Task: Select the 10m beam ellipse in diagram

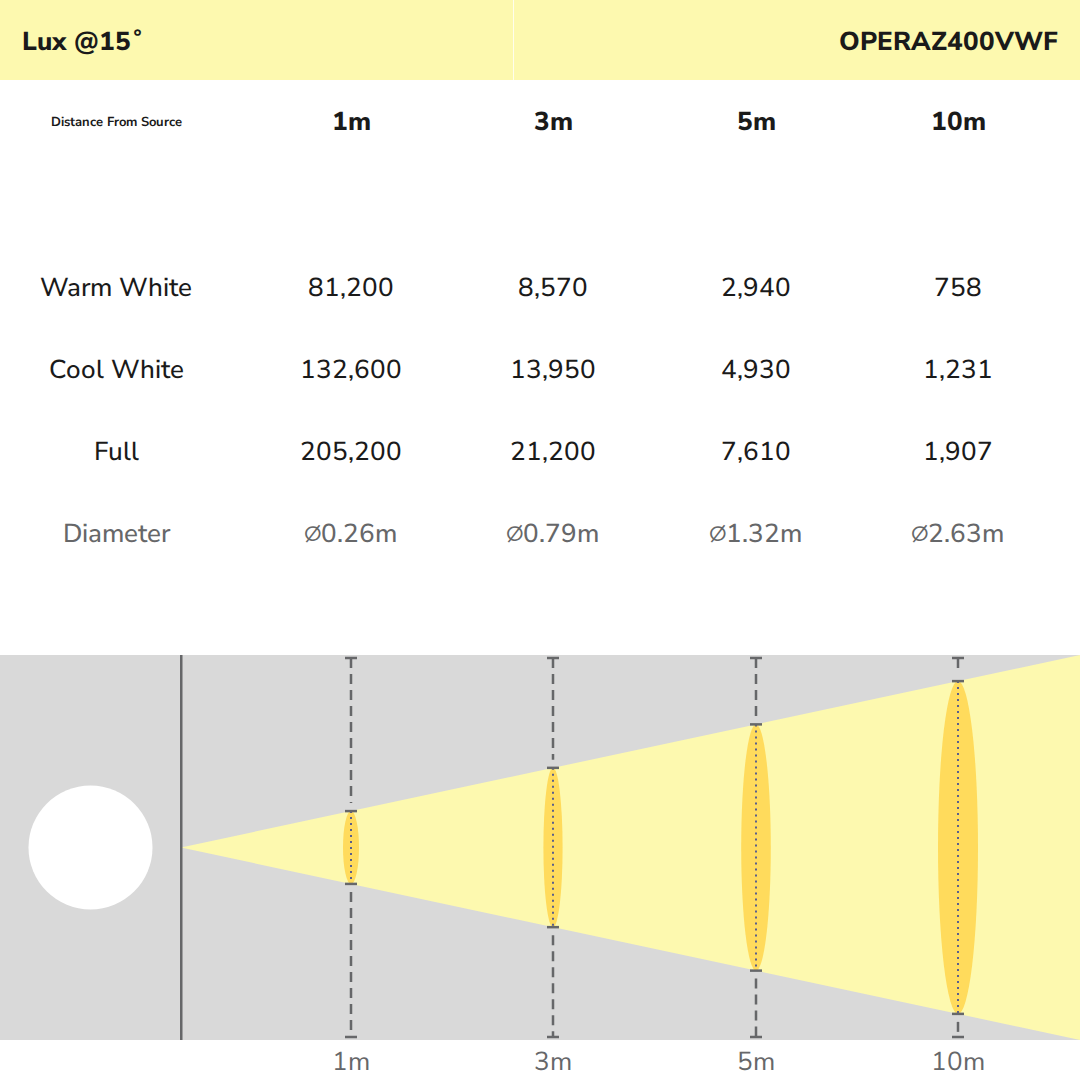Action: (957, 847)
